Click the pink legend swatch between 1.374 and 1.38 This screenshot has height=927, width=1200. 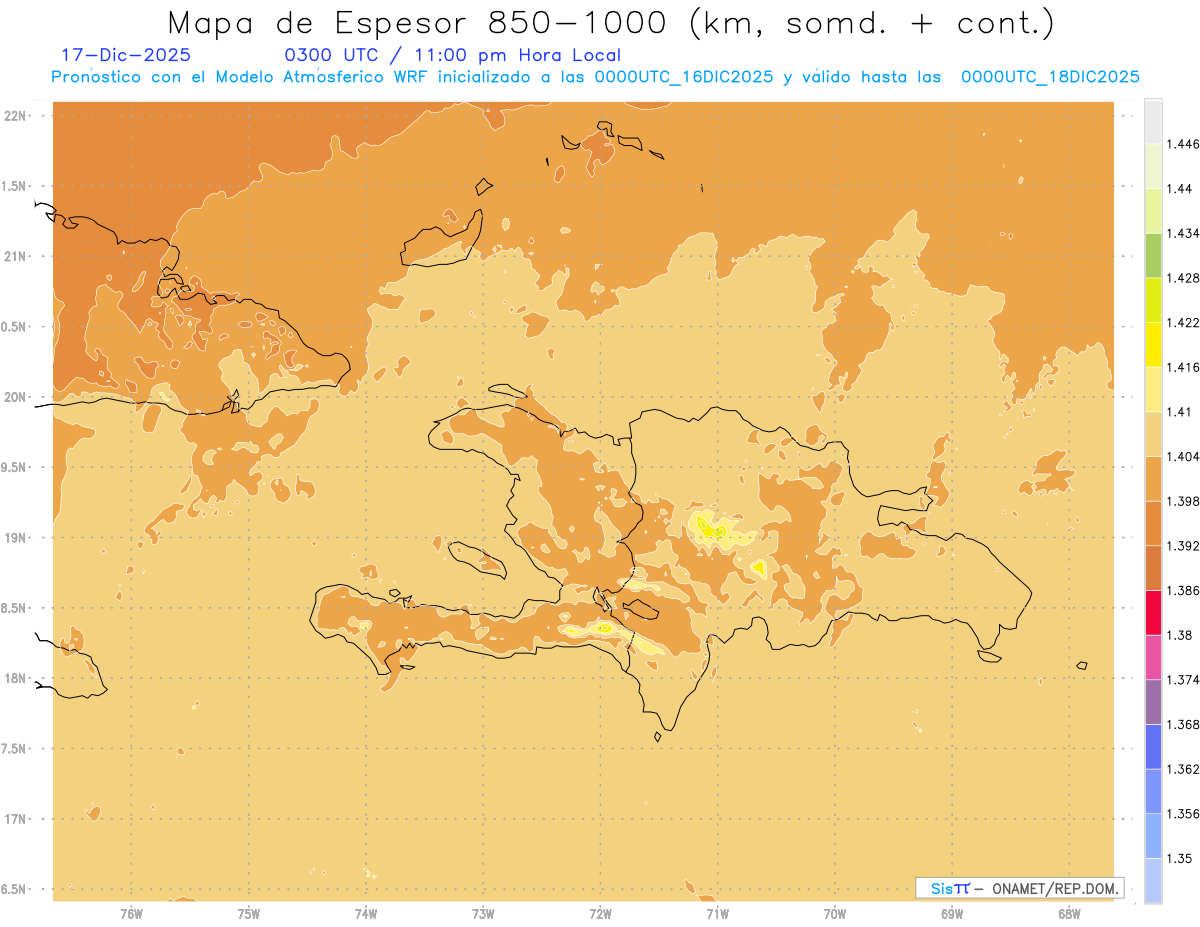click(1153, 658)
